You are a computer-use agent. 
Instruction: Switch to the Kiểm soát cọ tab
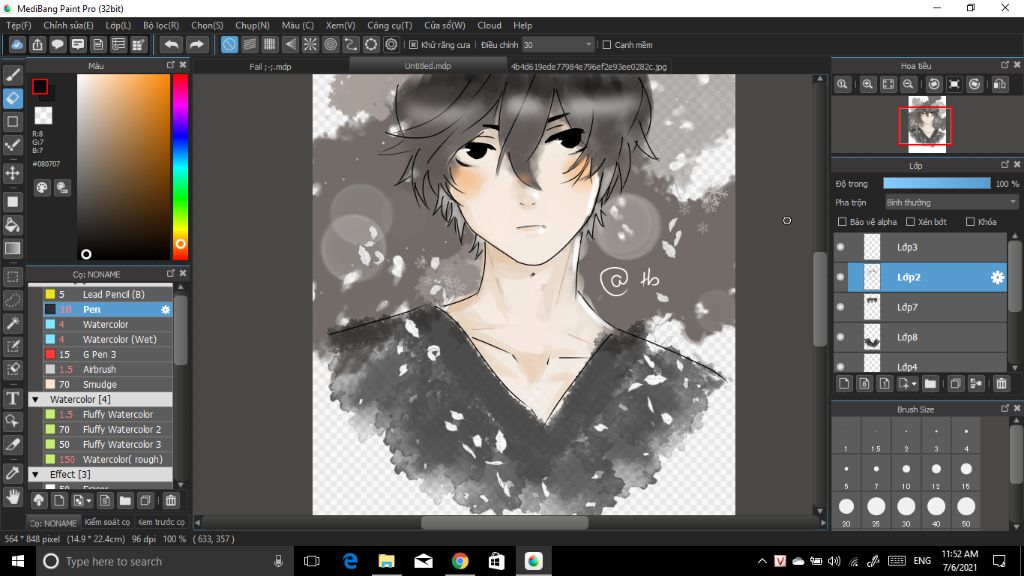click(107, 522)
